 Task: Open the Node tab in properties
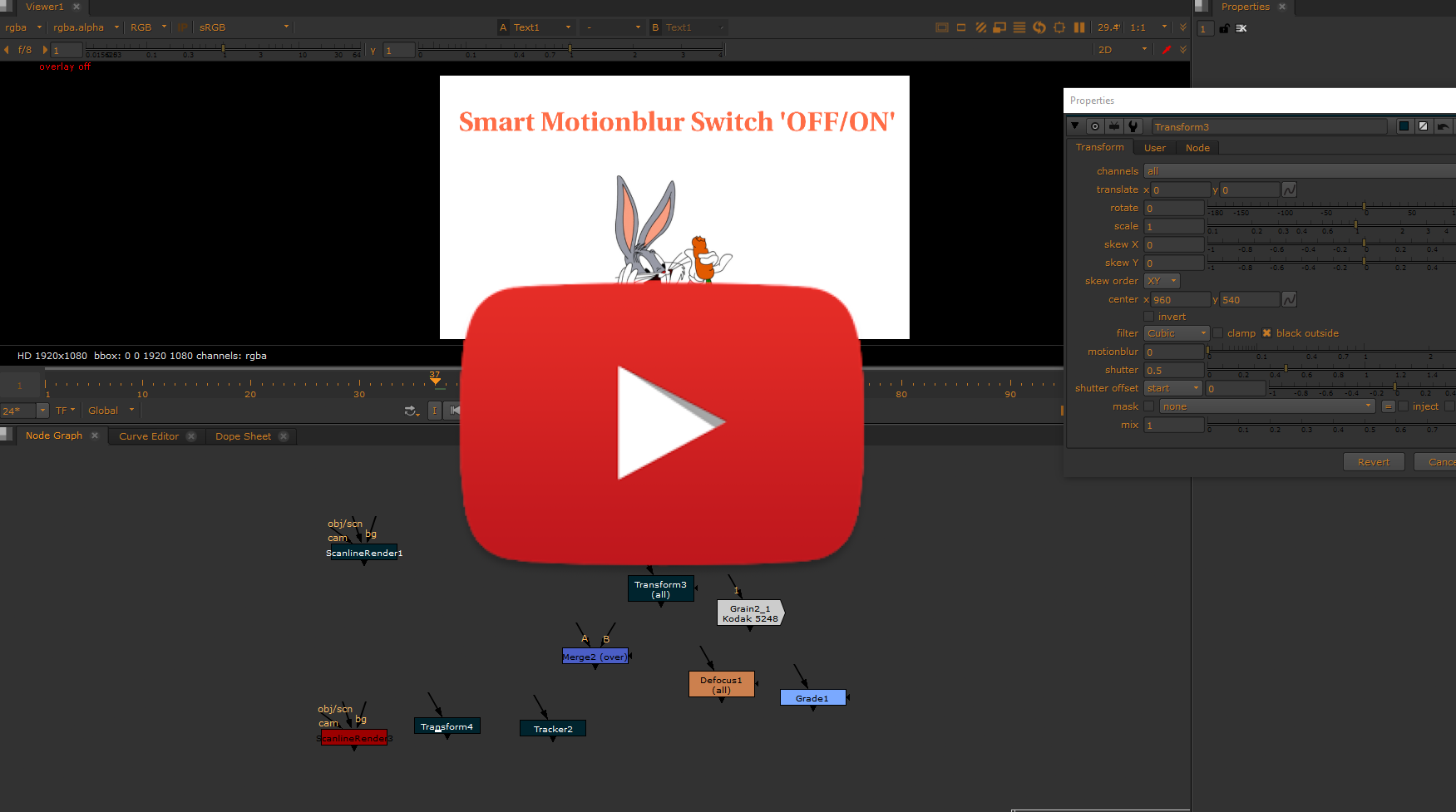point(1197,148)
